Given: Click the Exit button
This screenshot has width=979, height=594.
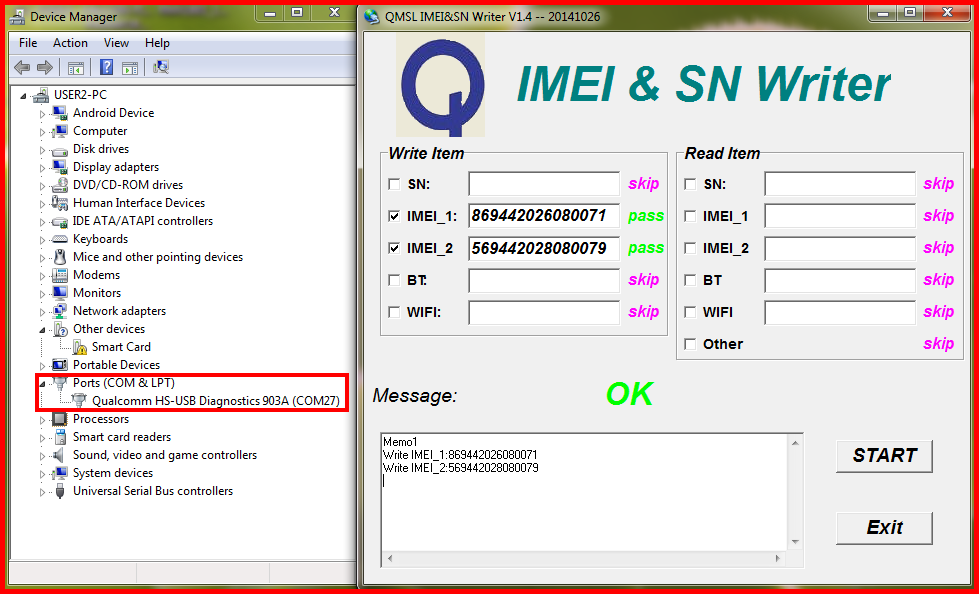Looking at the screenshot, I should pos(884,528).
